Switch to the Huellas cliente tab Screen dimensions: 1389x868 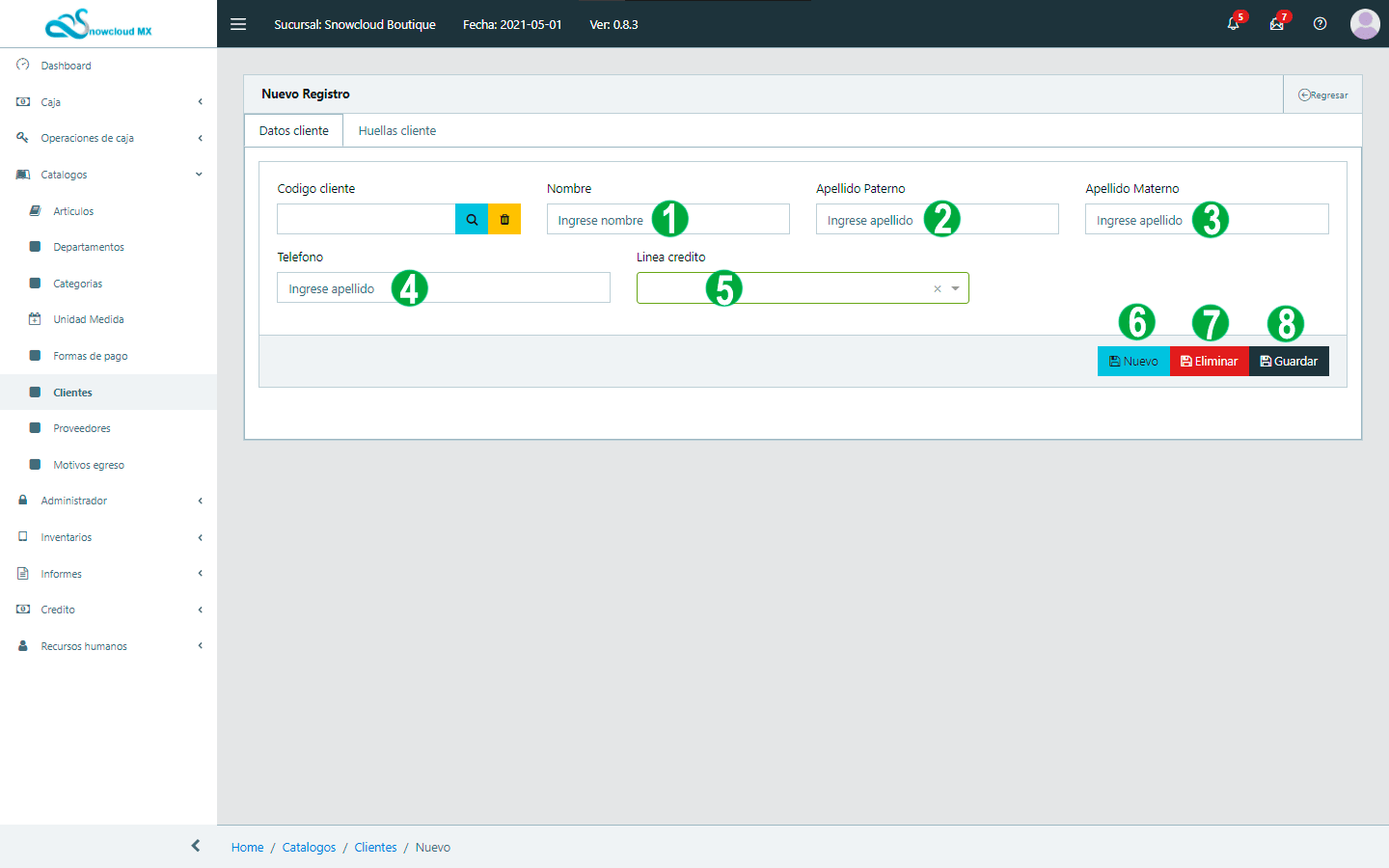click(396, 131)
